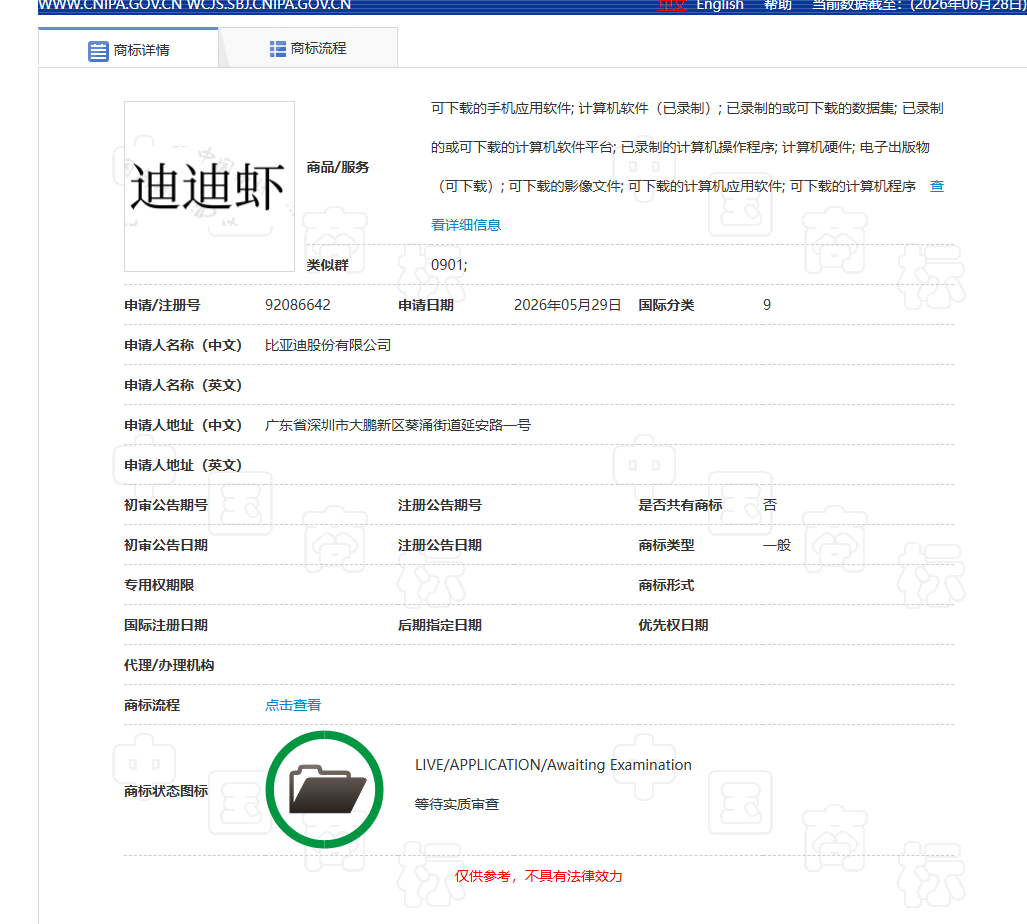
Task: Click the 申请人名称（中文） label
Action: (x=183, y=345)
